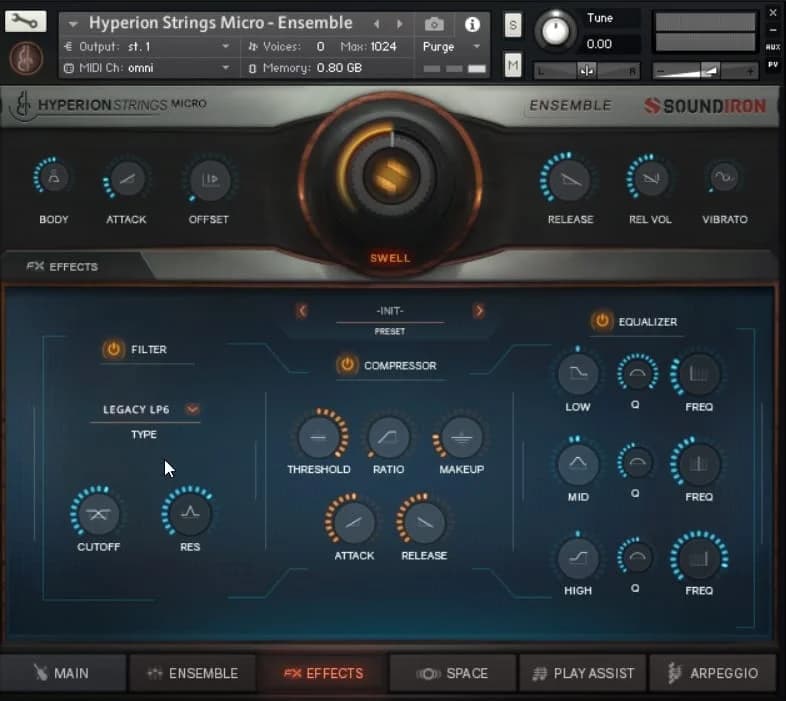The width and height of the screenshot is (786, 701).
Task: Solo the instrument with S button
Action: click(512, 25)
